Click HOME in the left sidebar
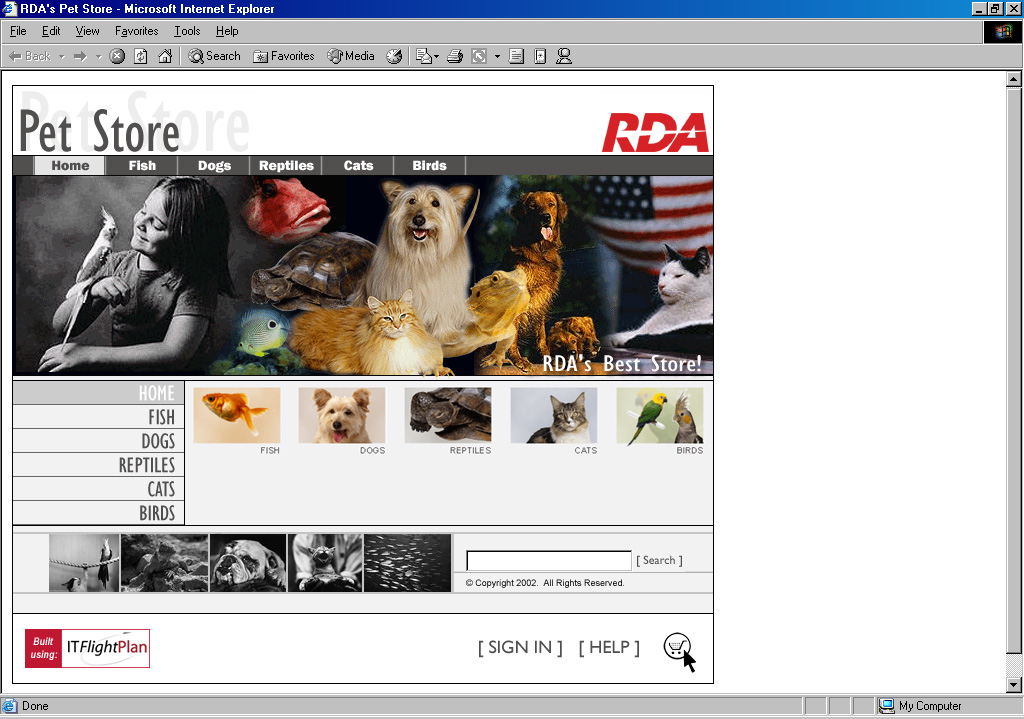 tap(99, 392)
